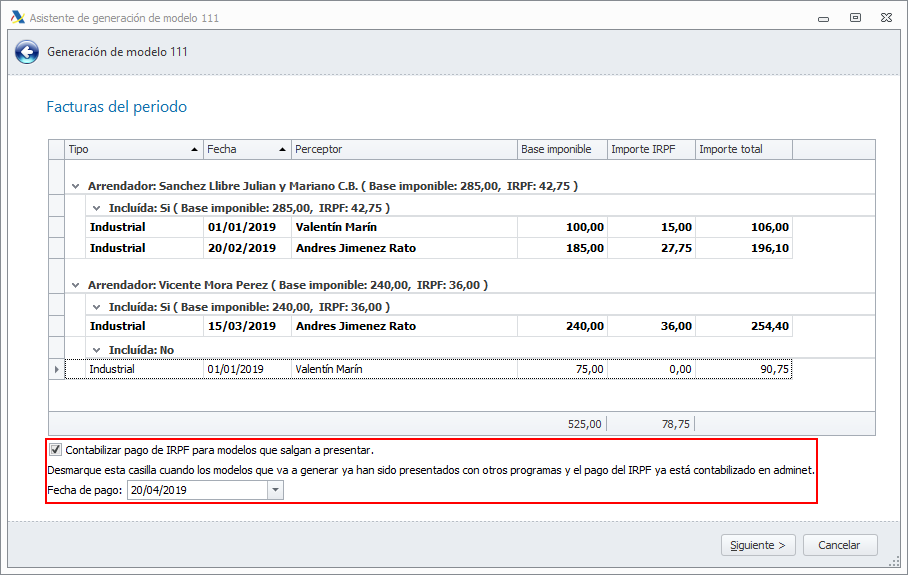The image size is (908, 575).
Task: Uncheck Contabilizar pago de IRPF checkbox
Action: (55, 450)
